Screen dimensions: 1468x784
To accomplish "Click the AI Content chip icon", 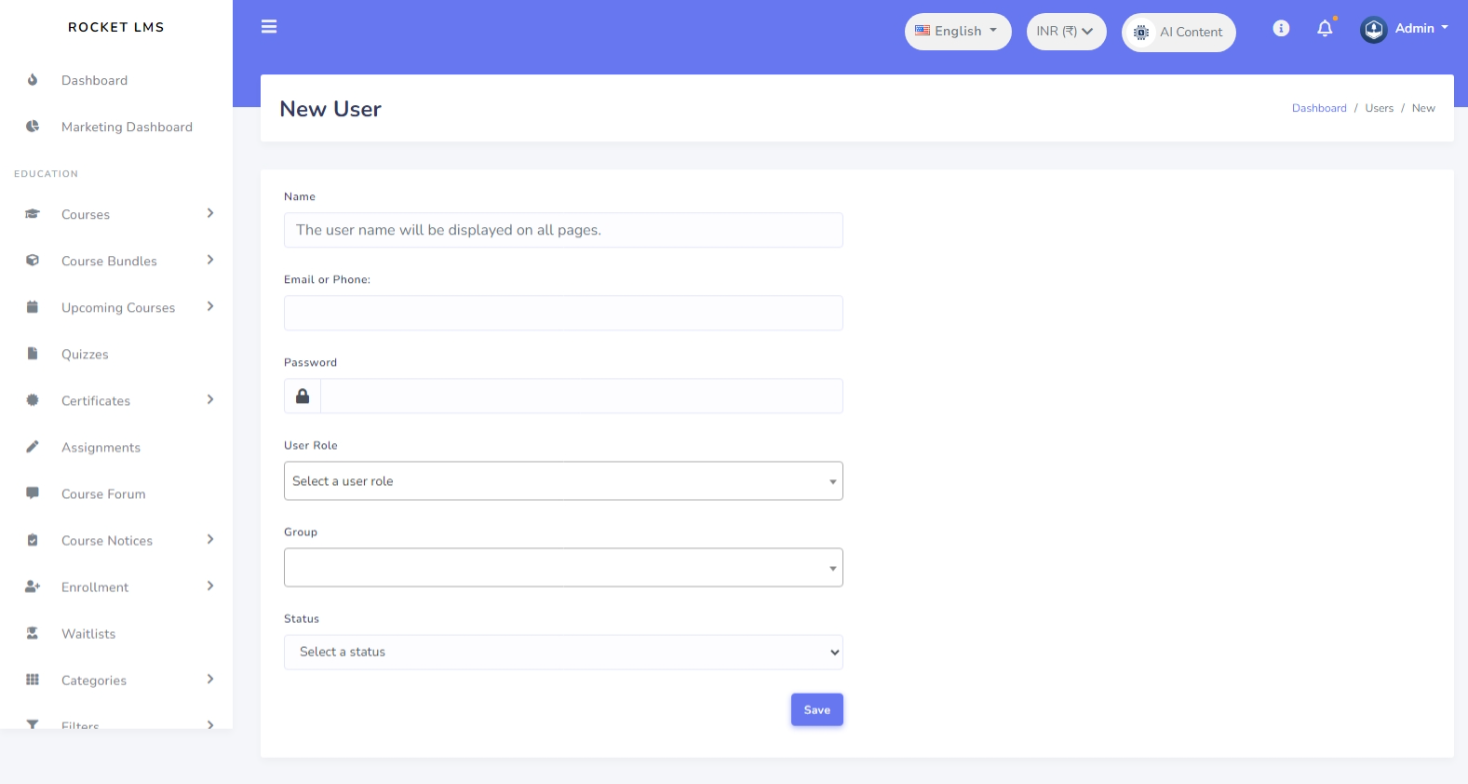I will (1141, 32).
